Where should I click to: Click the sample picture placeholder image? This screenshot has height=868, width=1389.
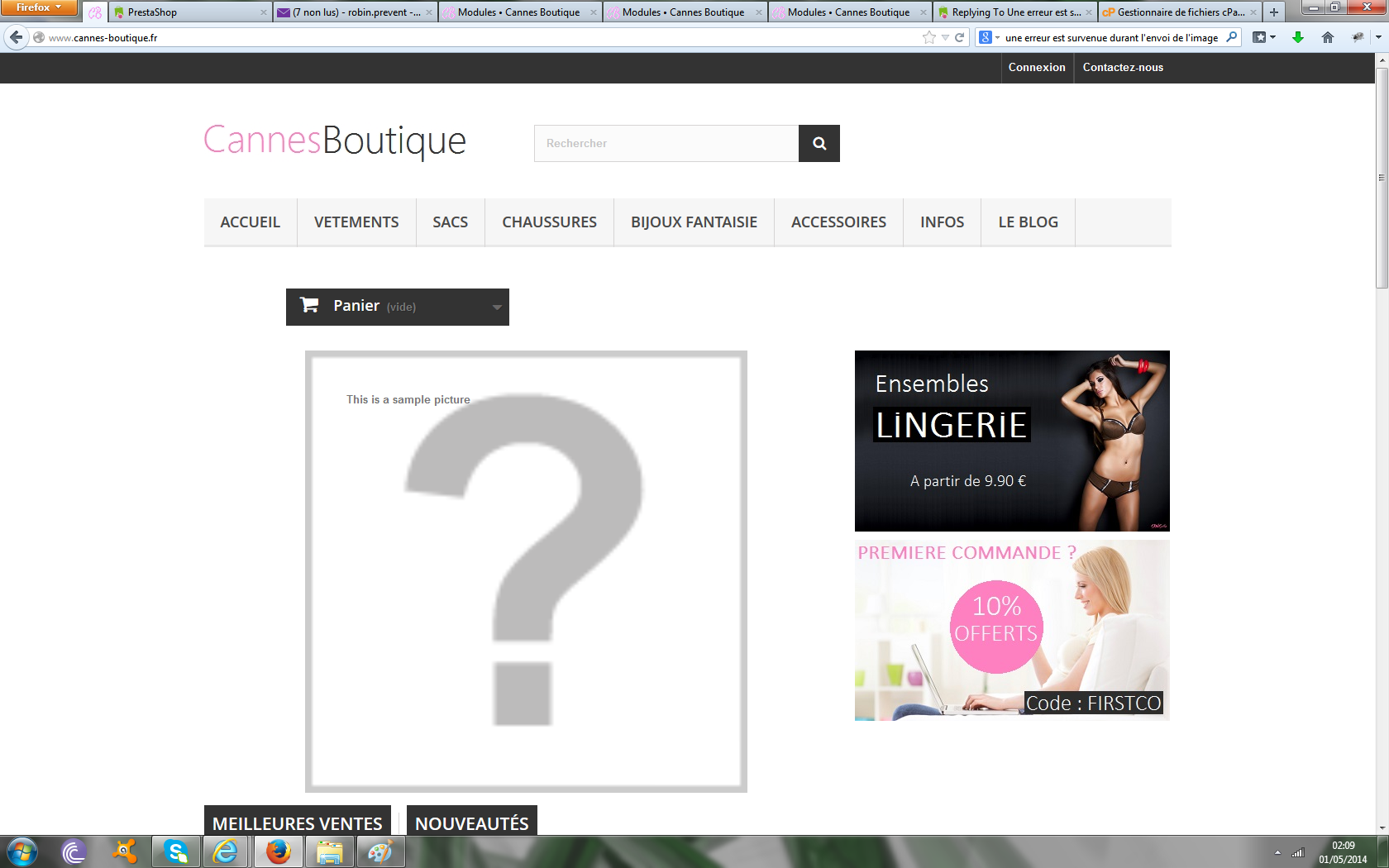[526, 571]
